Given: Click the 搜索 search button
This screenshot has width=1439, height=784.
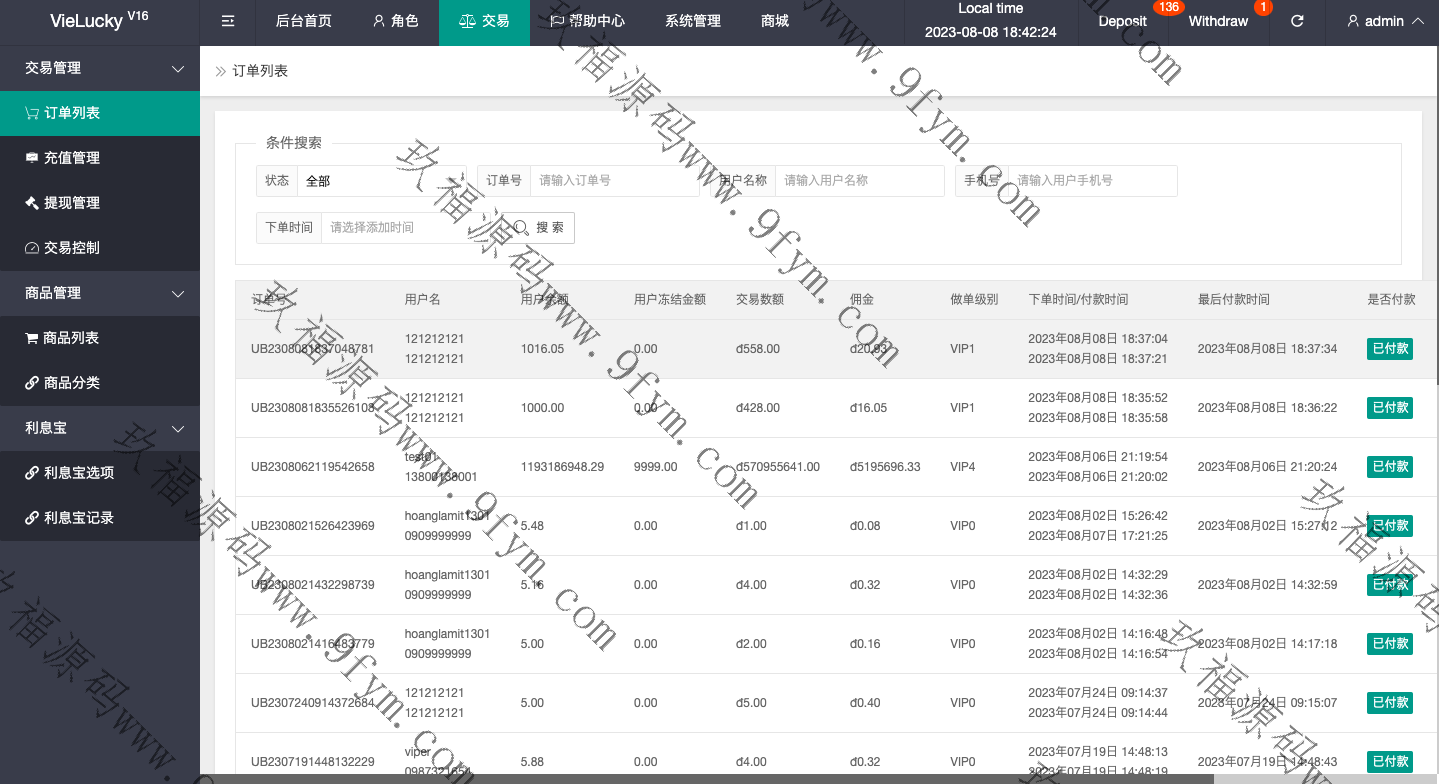Looking at the screenshot, I should 539,228.
